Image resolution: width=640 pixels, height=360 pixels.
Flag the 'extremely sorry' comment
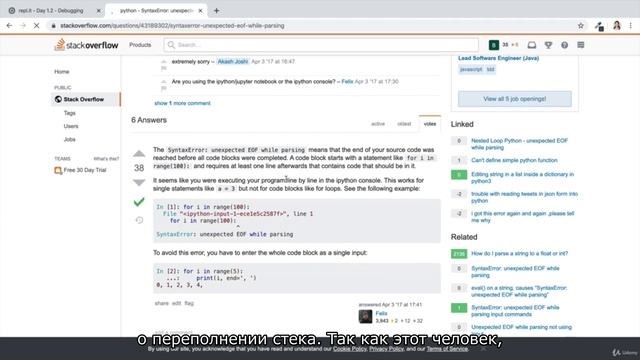point(164,68)
